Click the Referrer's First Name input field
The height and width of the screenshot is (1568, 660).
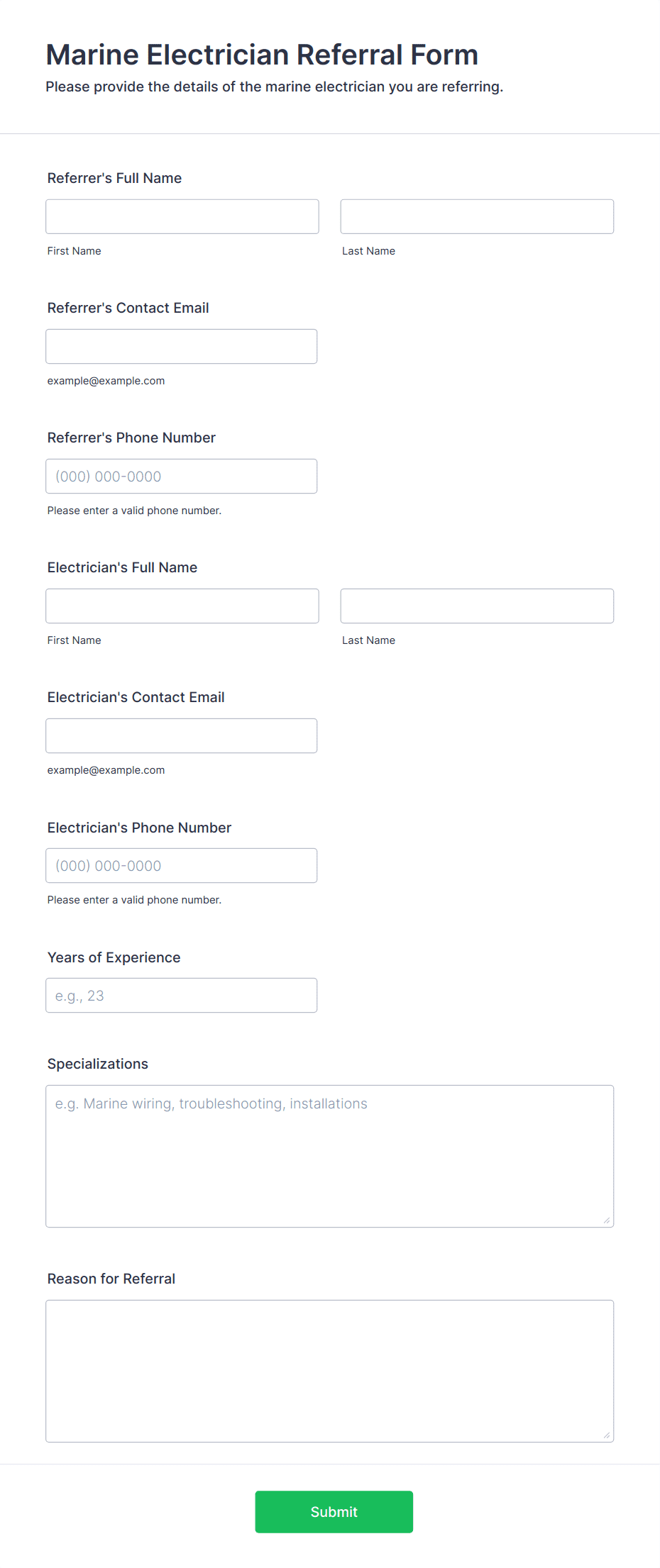(x=182, y=216)
